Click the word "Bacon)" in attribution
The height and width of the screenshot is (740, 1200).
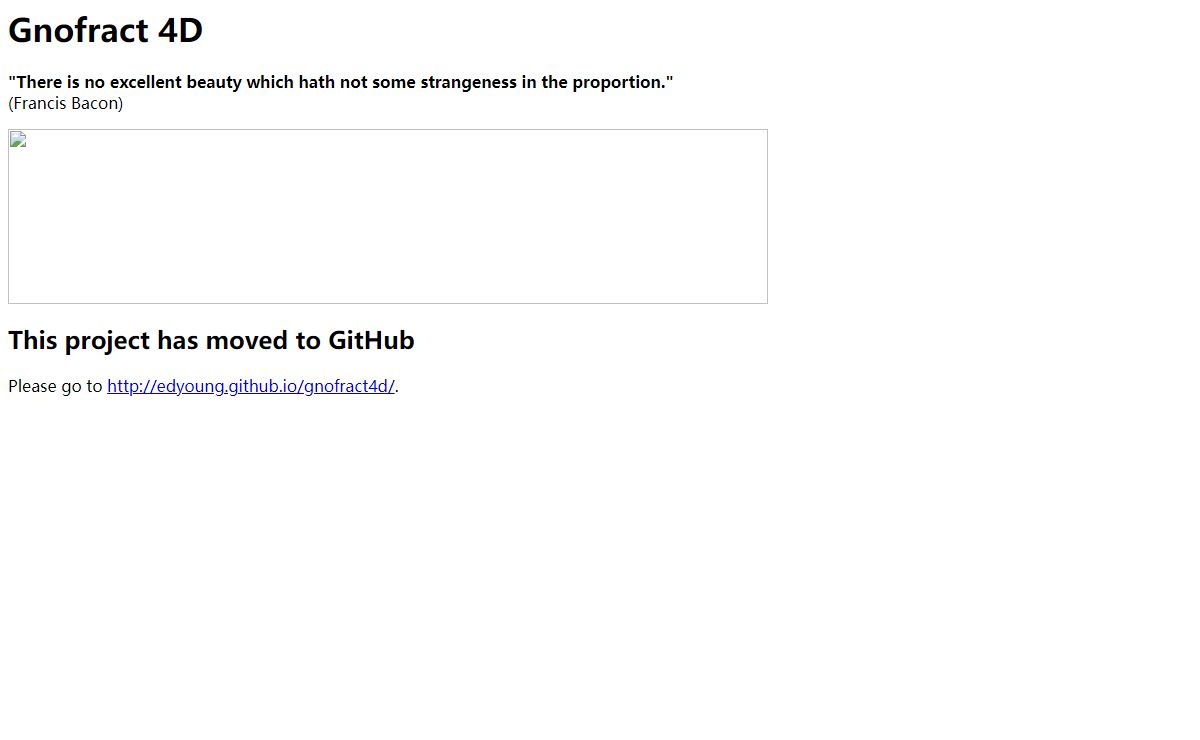97,103
